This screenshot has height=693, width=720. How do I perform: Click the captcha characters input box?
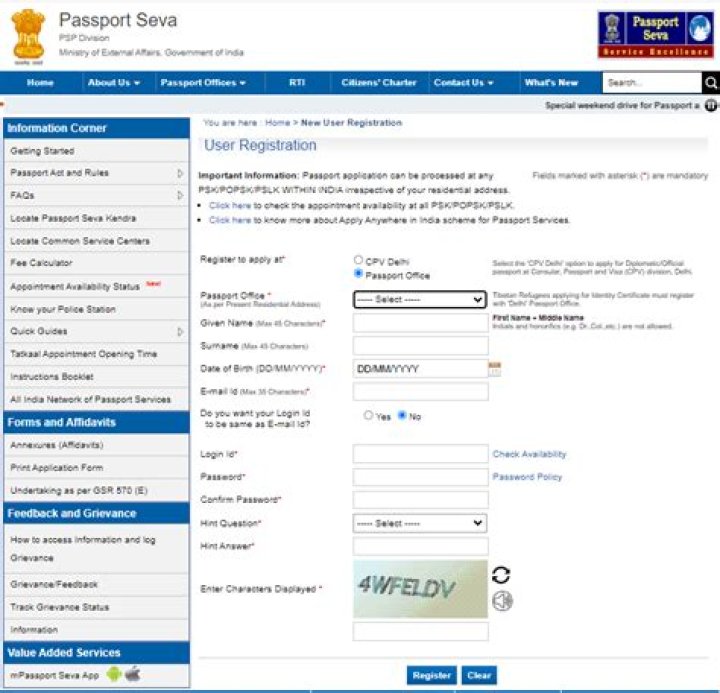click(x=420, y=631)
